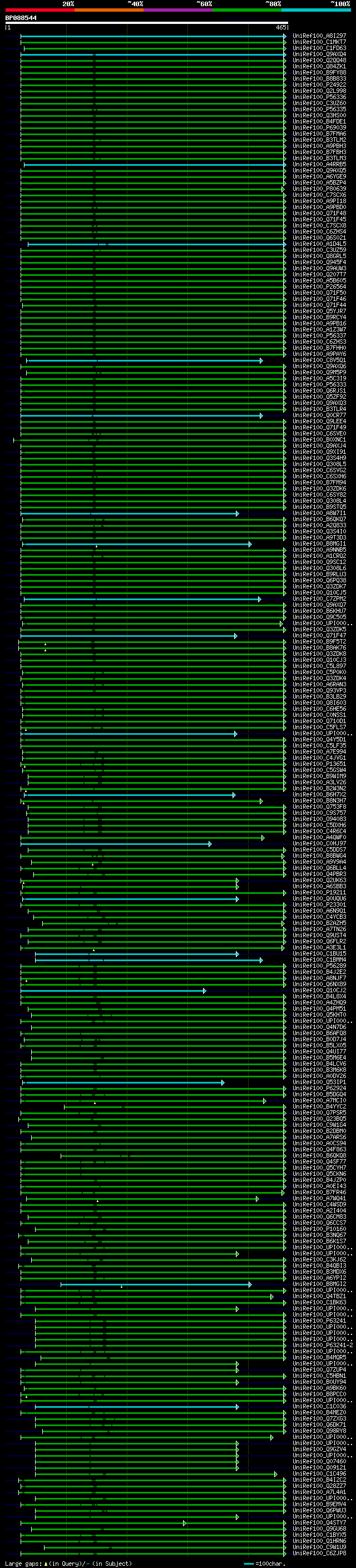Open hit UniRef100_Q2QQ48
The height and width of the screenshot is (1568, 356).
[319, 60]
